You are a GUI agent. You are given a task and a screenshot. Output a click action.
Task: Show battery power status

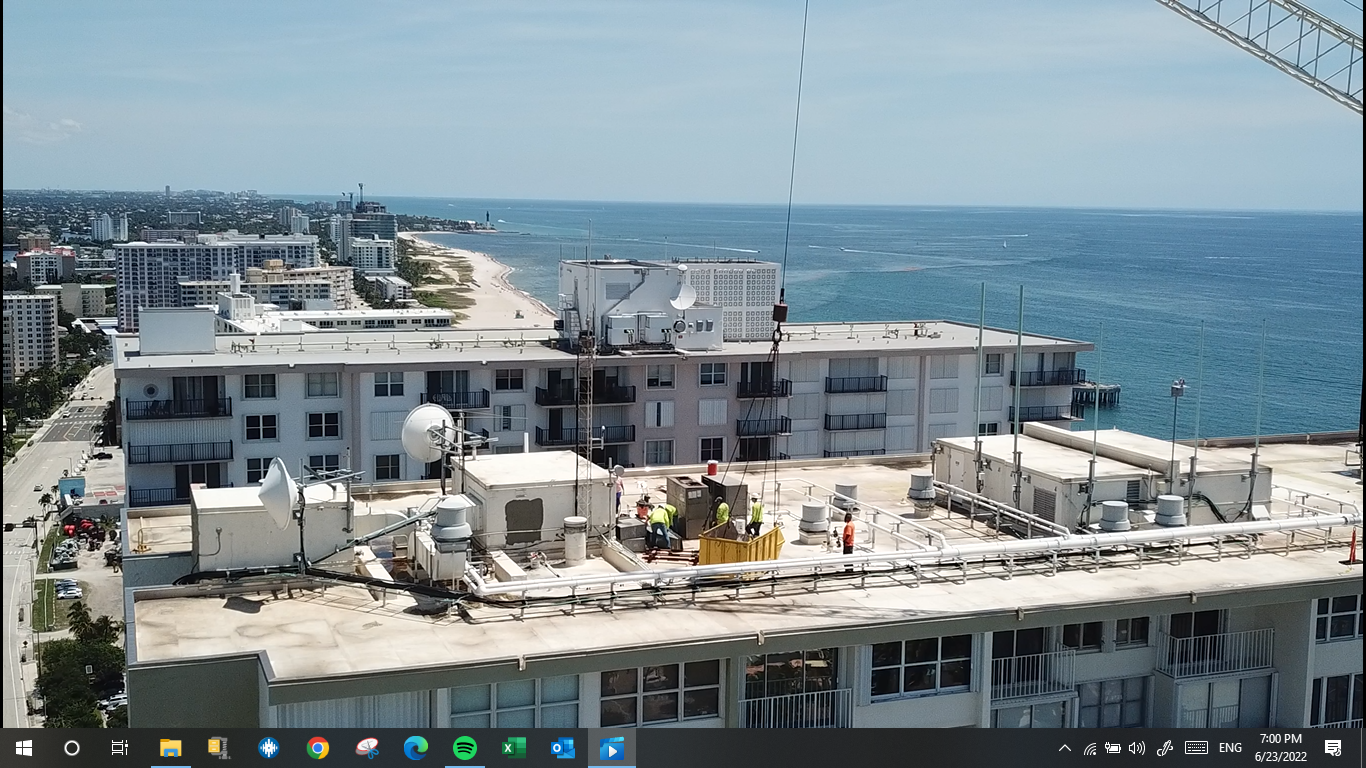(1112, 748)
